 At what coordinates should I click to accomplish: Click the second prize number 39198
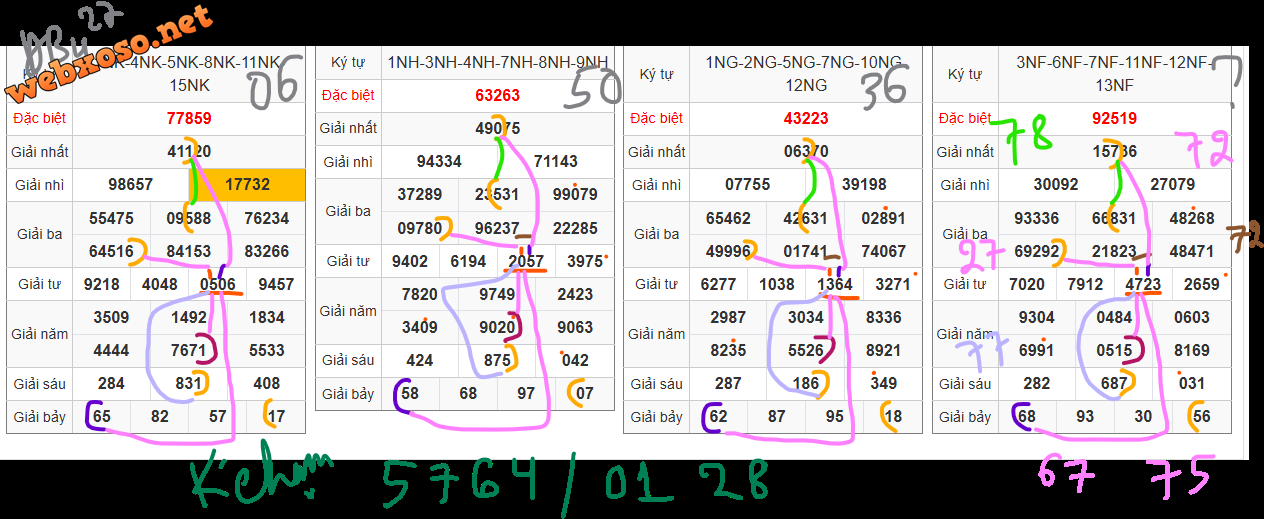[863, 185]
